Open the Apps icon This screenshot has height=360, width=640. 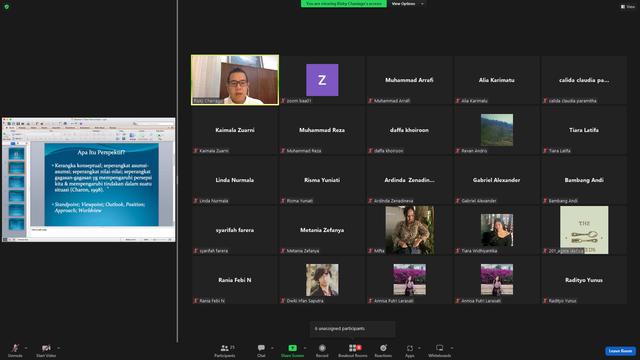409,348
